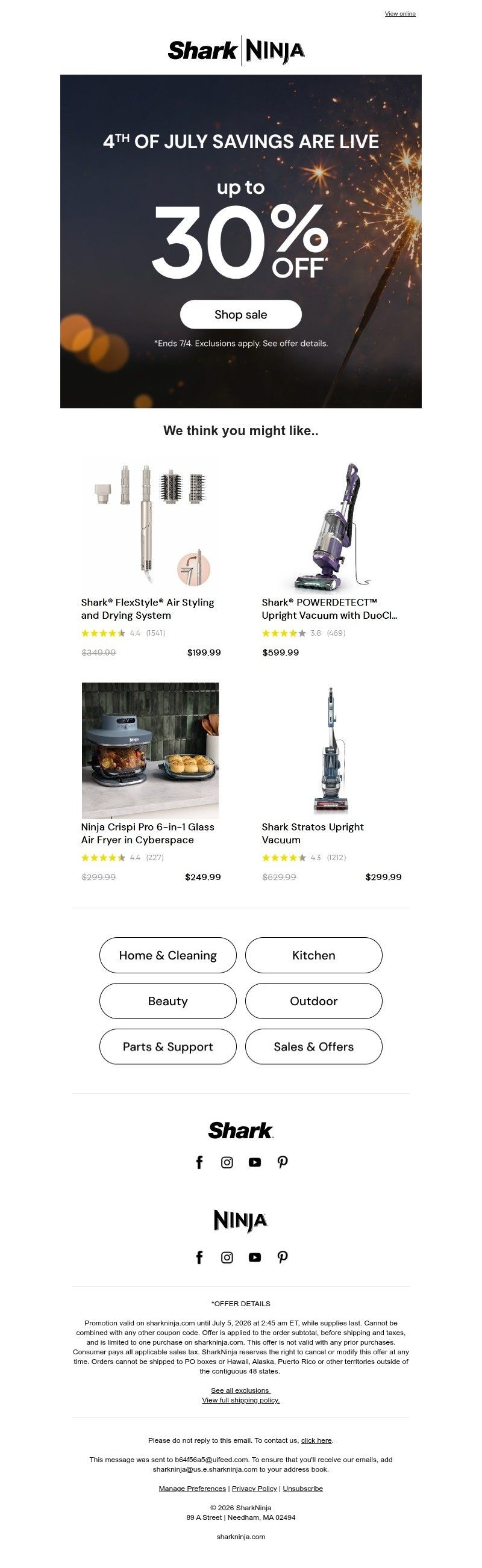Click the View online link
Screen dimensions: 482x1568
click(399, 13)
